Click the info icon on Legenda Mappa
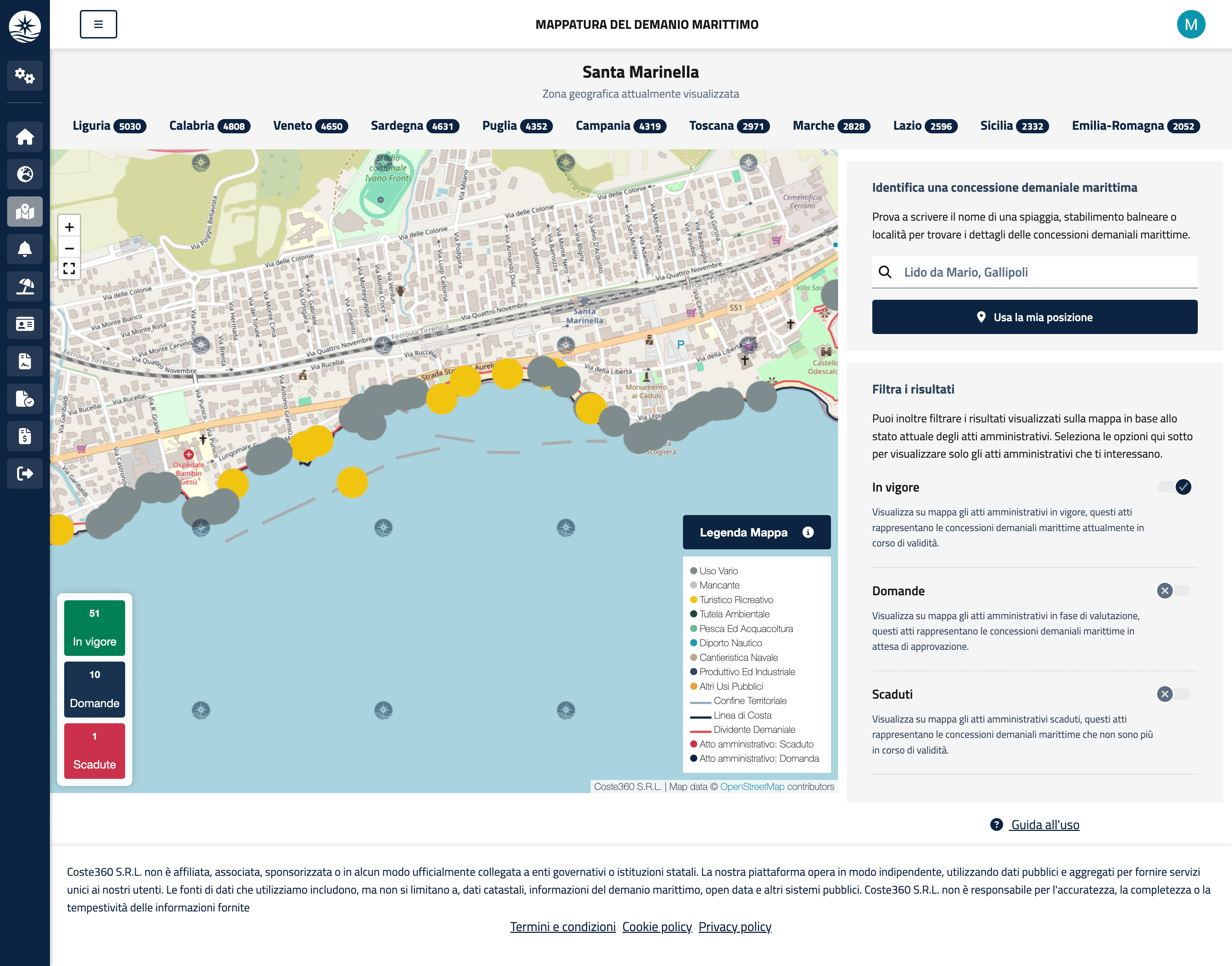1232x966 pixels. point(808,532)
